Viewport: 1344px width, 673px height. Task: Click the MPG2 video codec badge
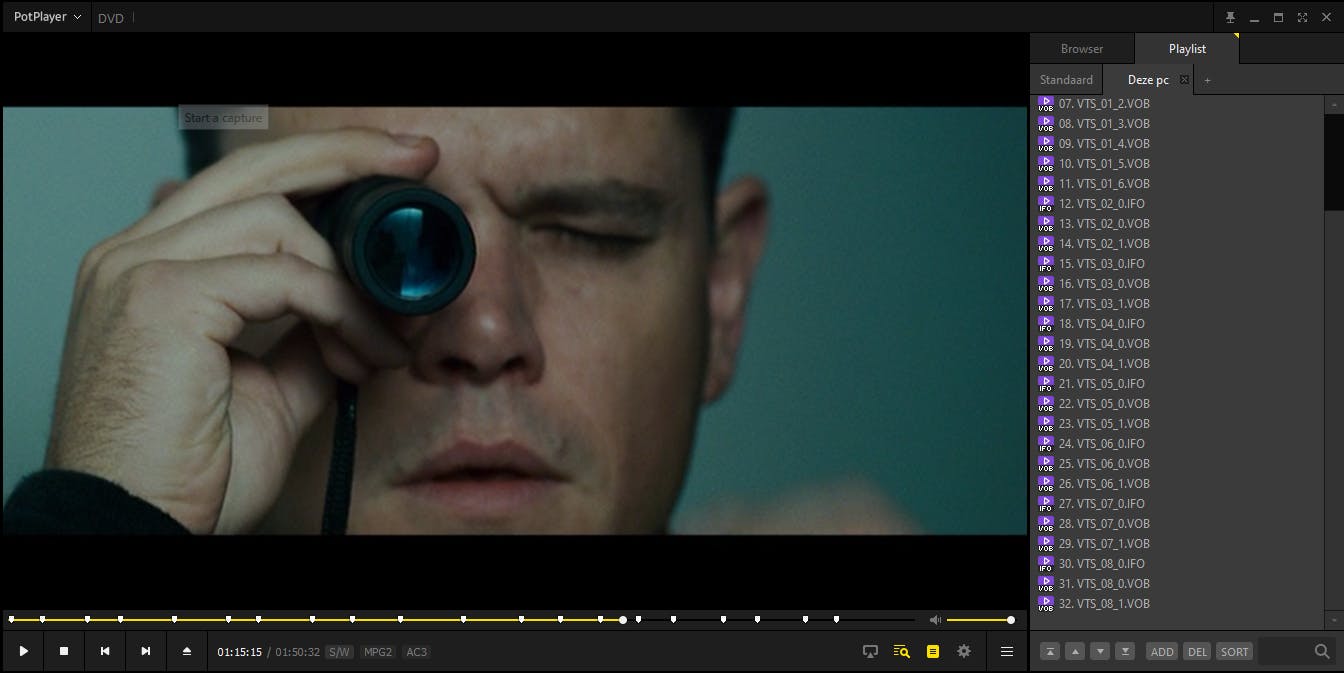pos(378,652)
